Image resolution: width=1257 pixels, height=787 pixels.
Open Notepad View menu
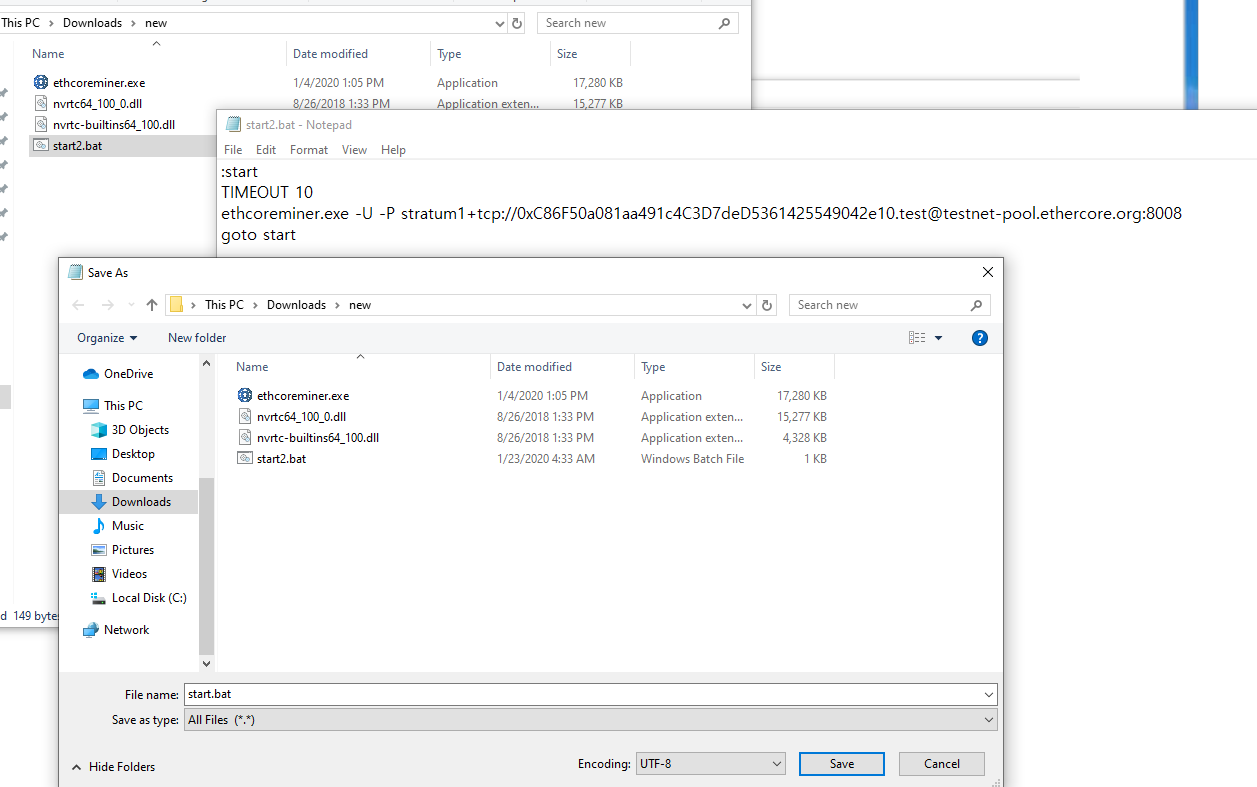click(355, 150)
